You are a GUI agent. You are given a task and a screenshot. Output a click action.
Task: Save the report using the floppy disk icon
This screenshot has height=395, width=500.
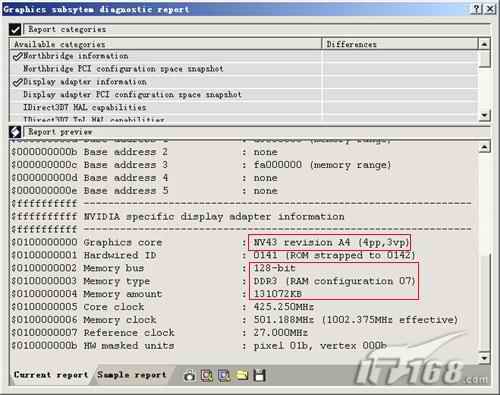pyautogui.click(x=259, y=376)
